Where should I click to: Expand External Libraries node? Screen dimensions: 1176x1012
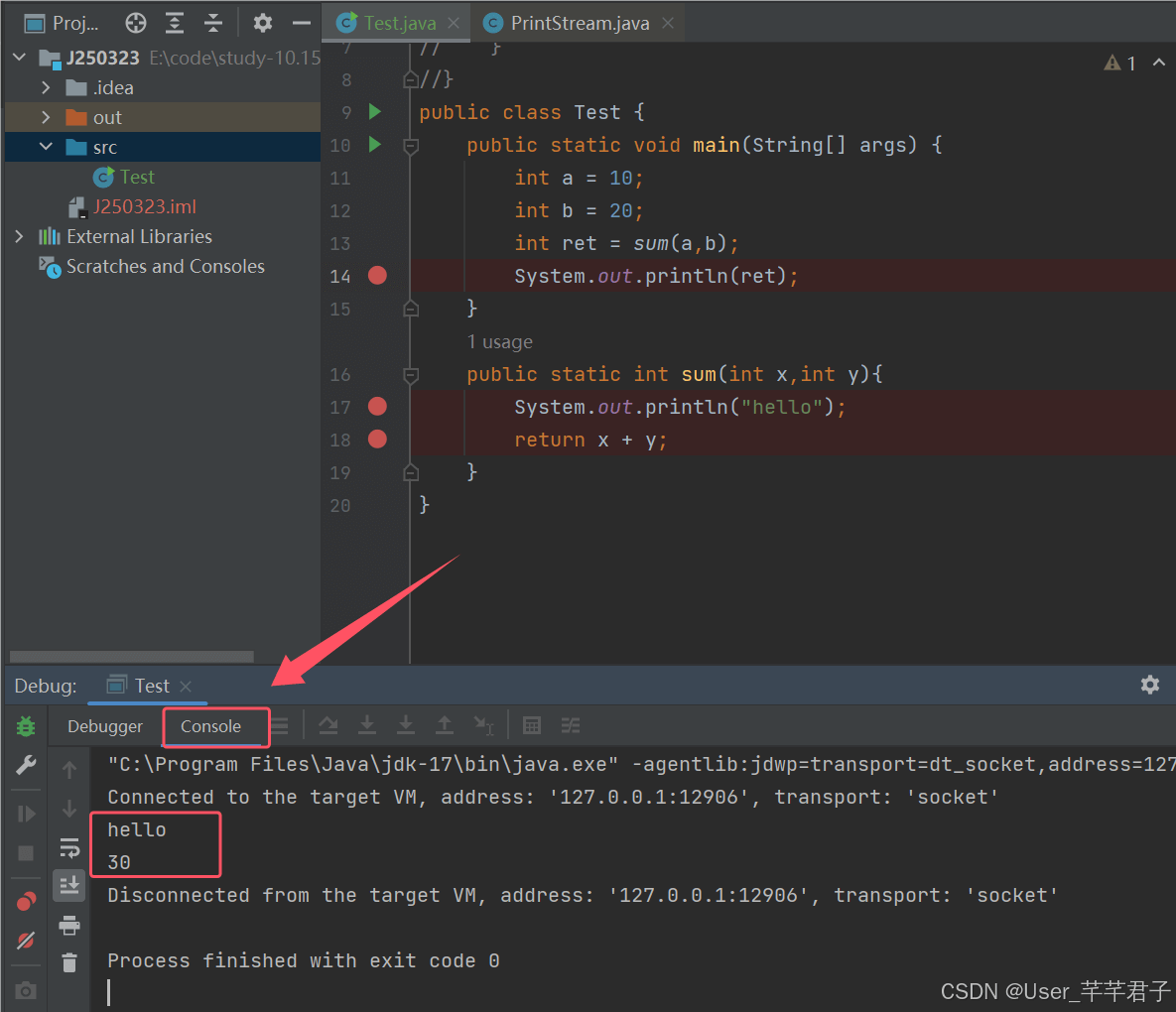pos(19,237)
